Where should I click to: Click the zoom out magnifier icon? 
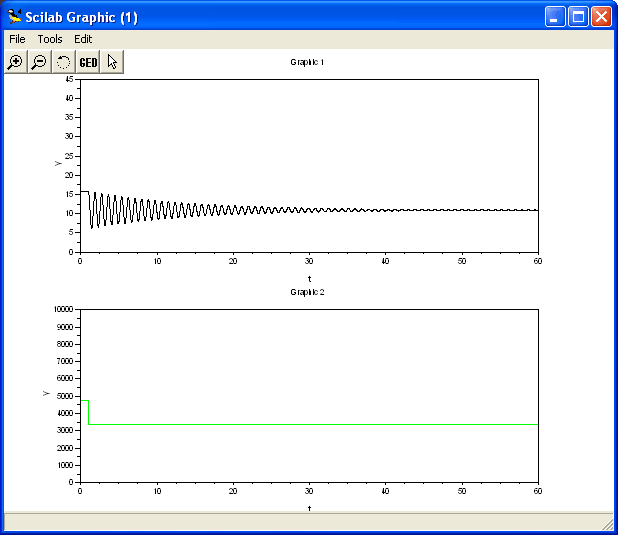tap(39, 62)
